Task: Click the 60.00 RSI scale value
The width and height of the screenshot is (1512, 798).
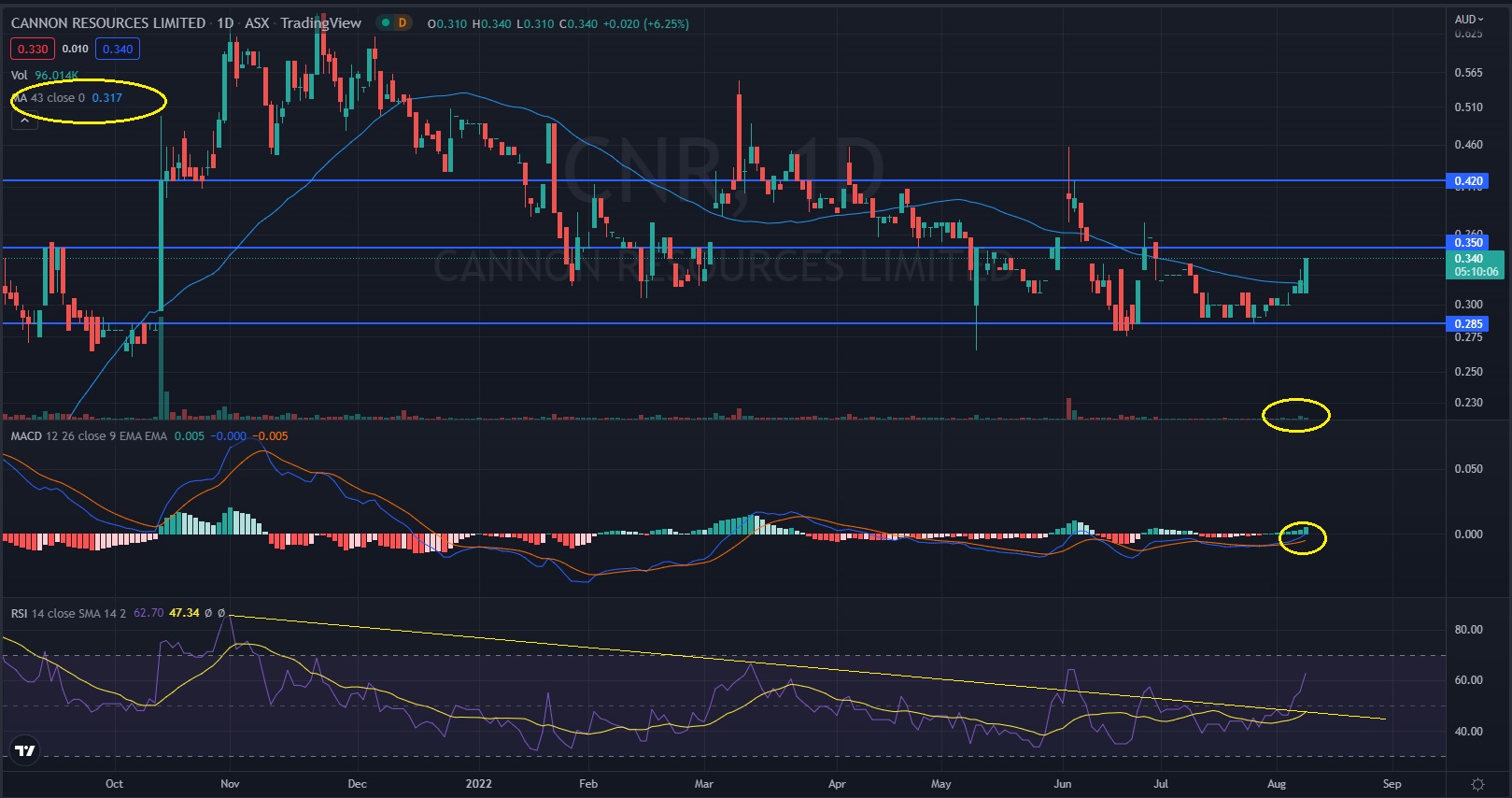Action: [1468, 679]
